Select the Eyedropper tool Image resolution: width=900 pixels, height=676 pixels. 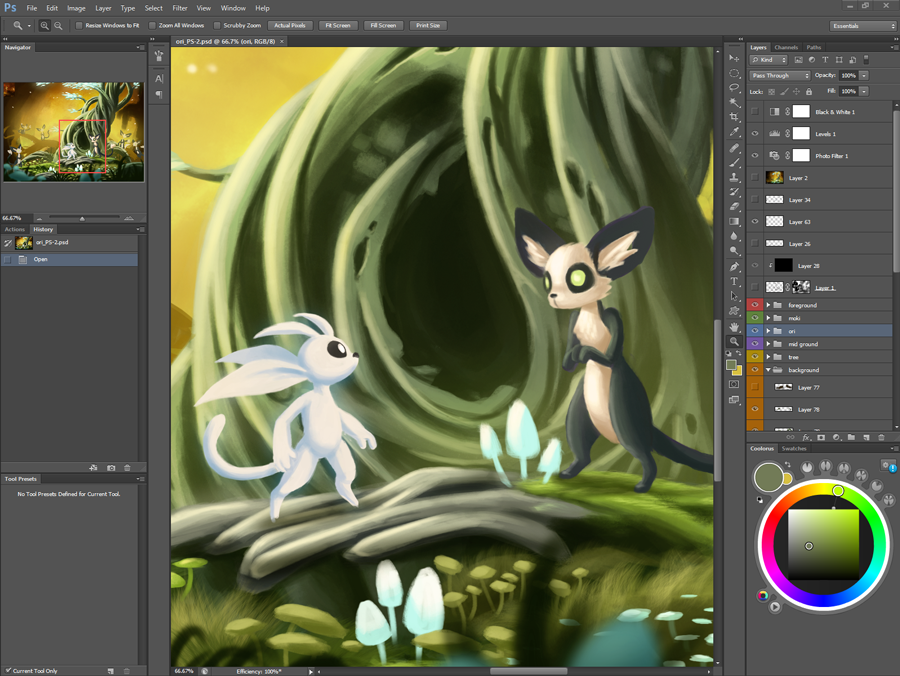[734, 132]
